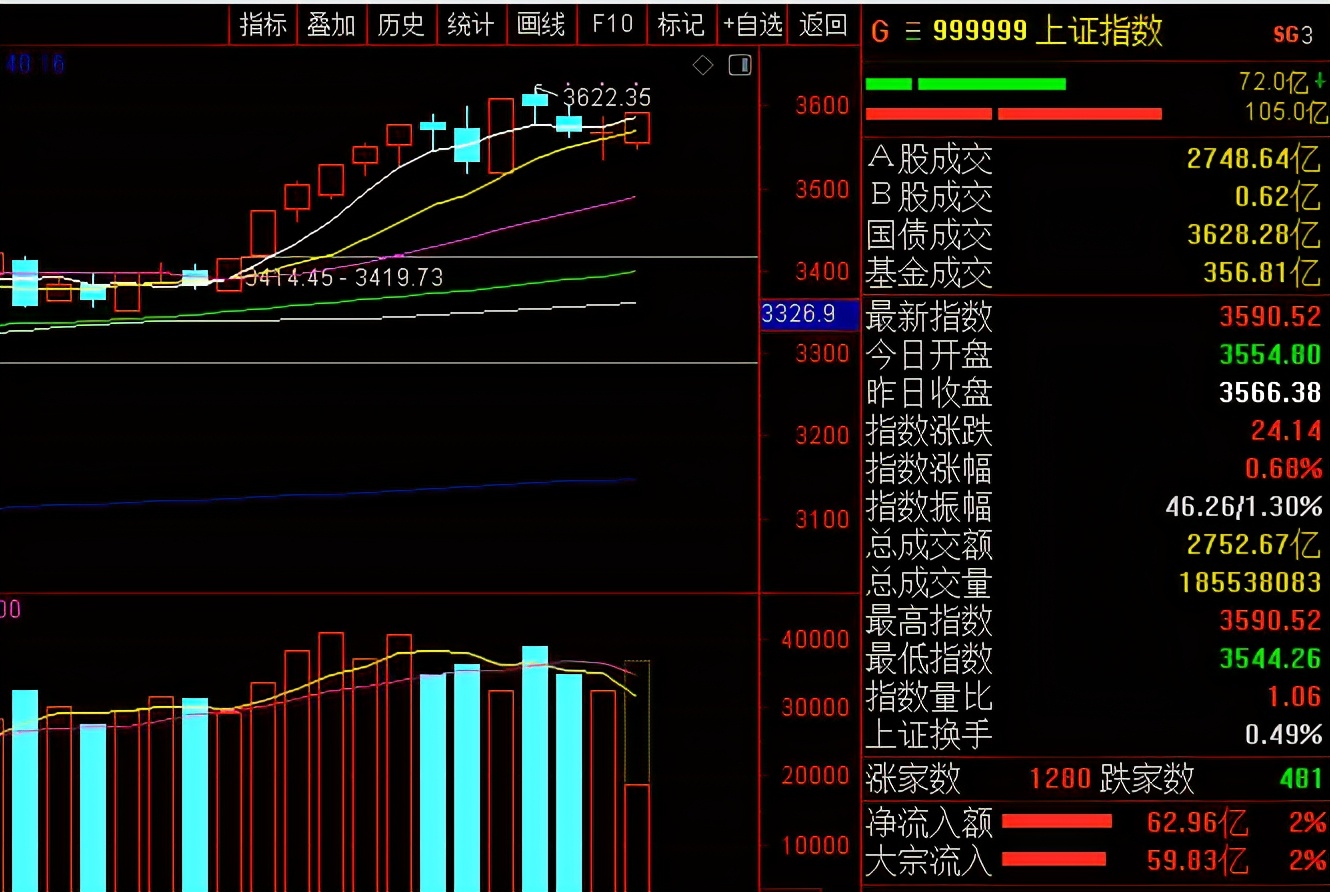This screenshot has height=892, width=1330.
Task: Click the 返回 back button
Action: pyautogui.click(x=823, y=24)
